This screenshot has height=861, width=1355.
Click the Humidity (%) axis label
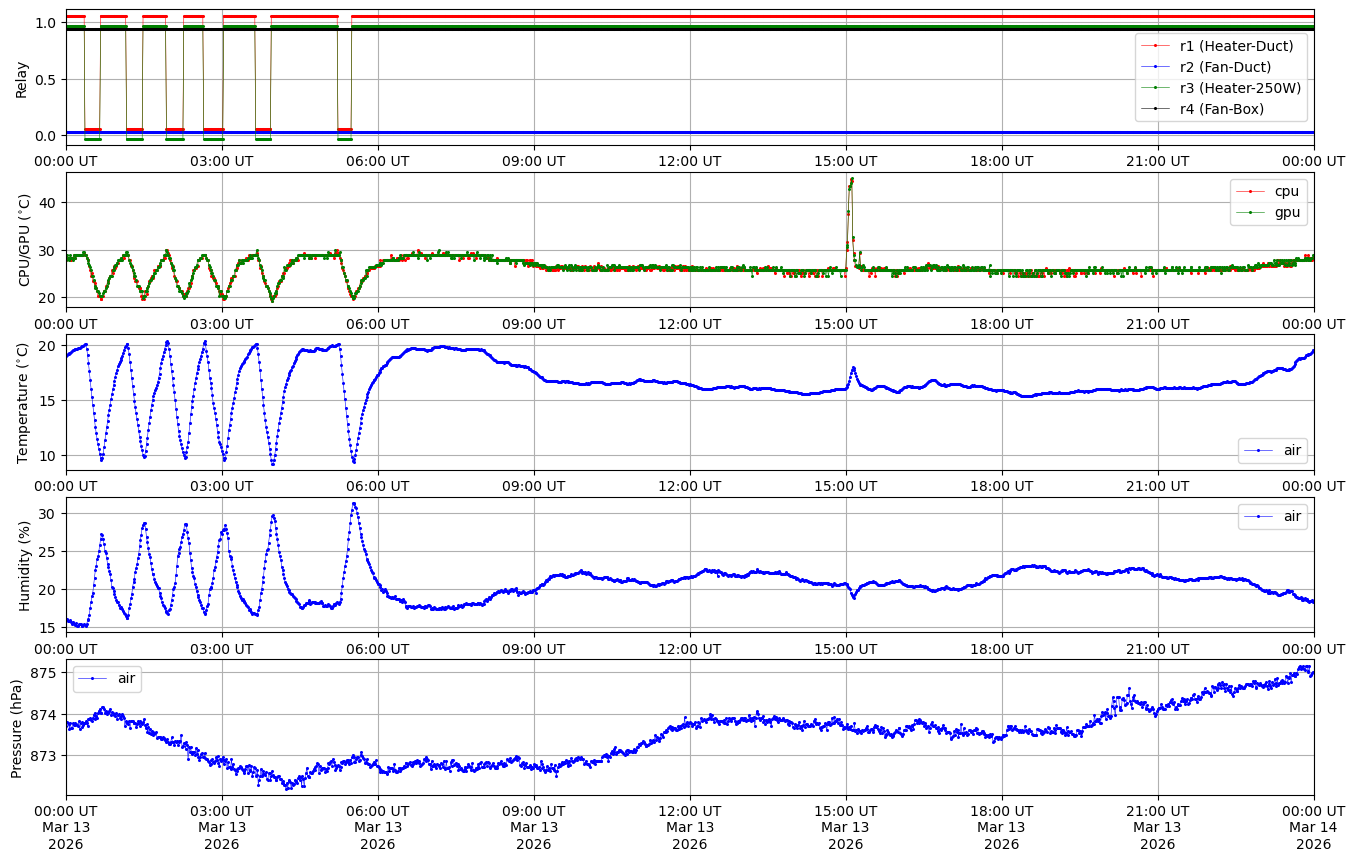[24, 565]
